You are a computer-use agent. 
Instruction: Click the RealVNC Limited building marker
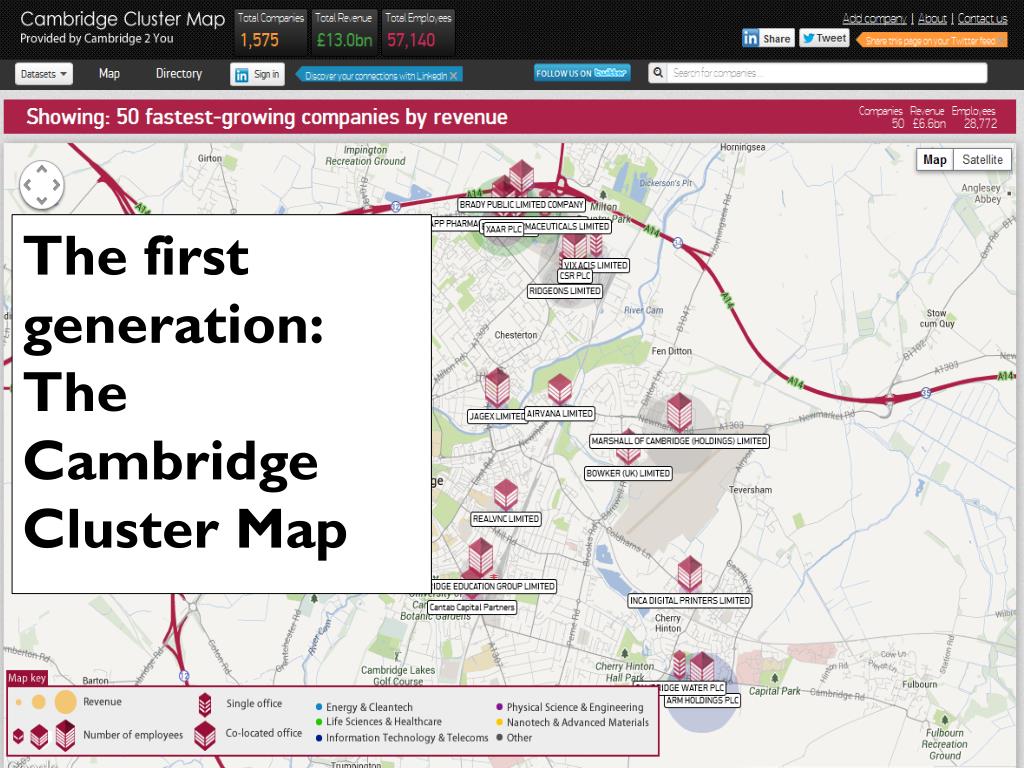point(505,494)
